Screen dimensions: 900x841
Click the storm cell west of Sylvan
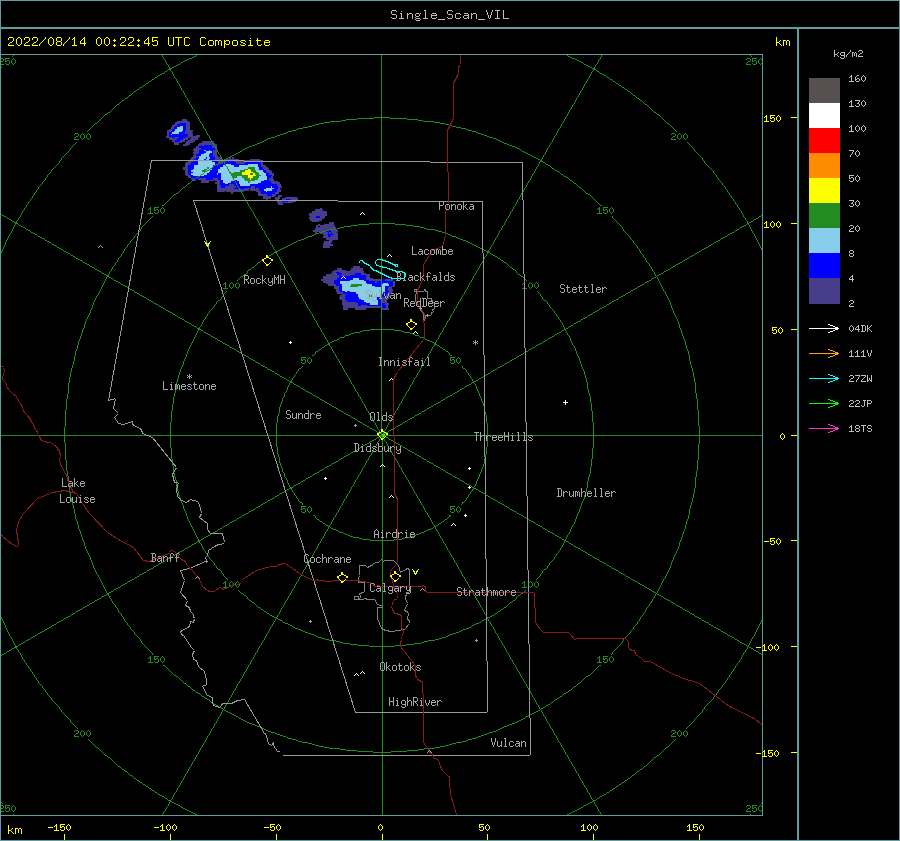pyautogui.click(x=358, y=289)
